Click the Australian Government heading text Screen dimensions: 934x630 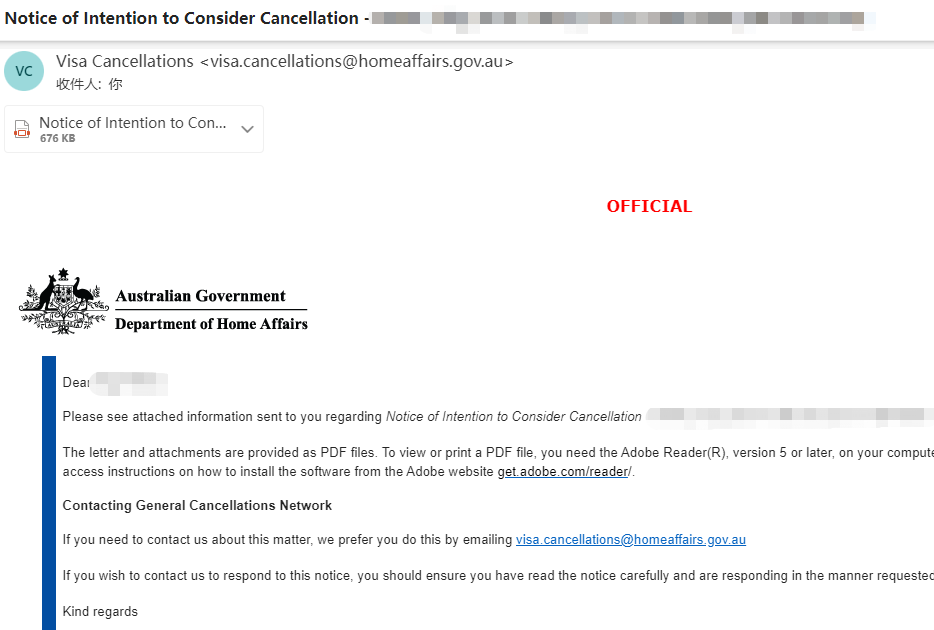(201, 296)
